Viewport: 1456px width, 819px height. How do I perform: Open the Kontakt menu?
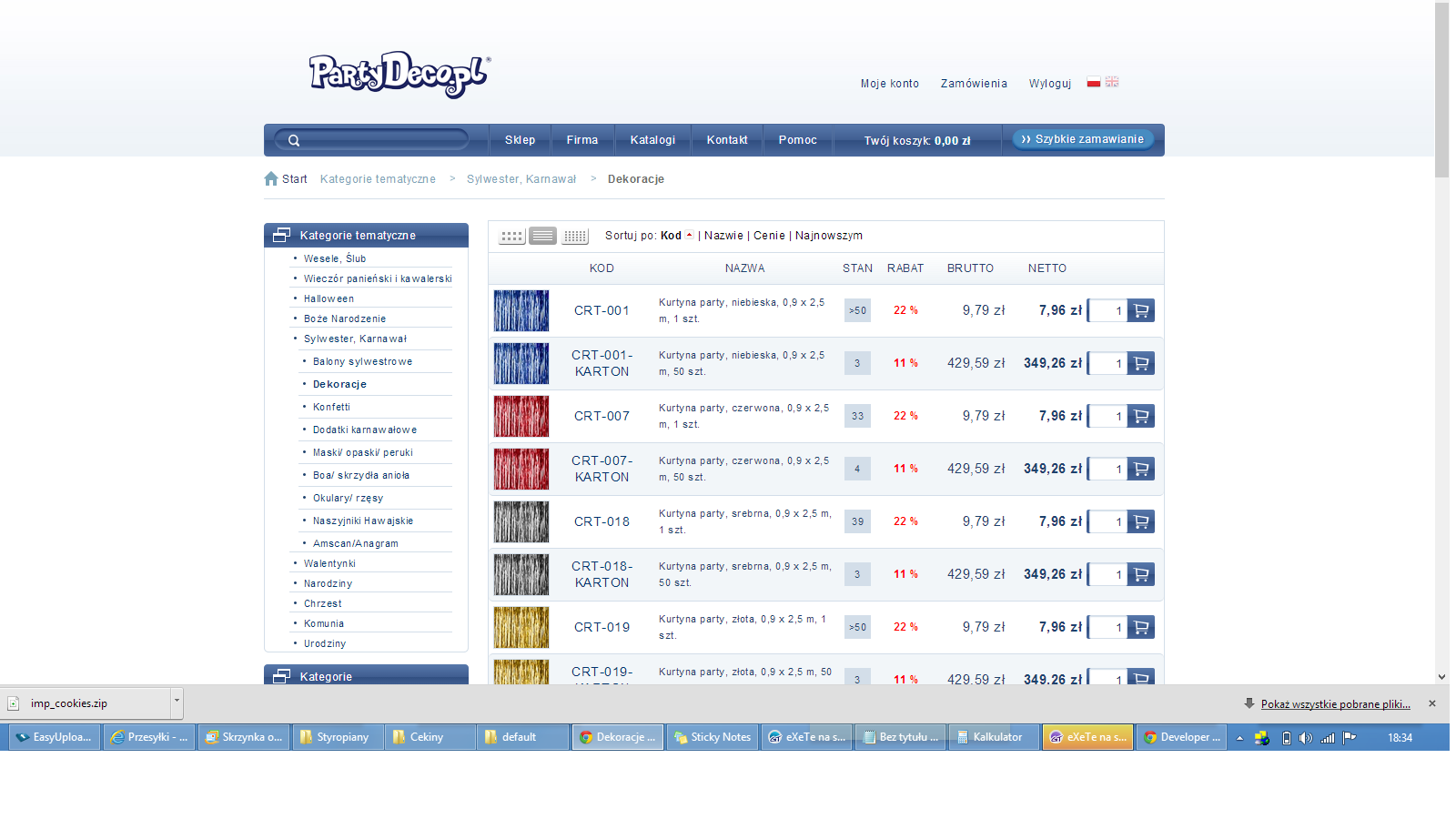click(727, 140)
